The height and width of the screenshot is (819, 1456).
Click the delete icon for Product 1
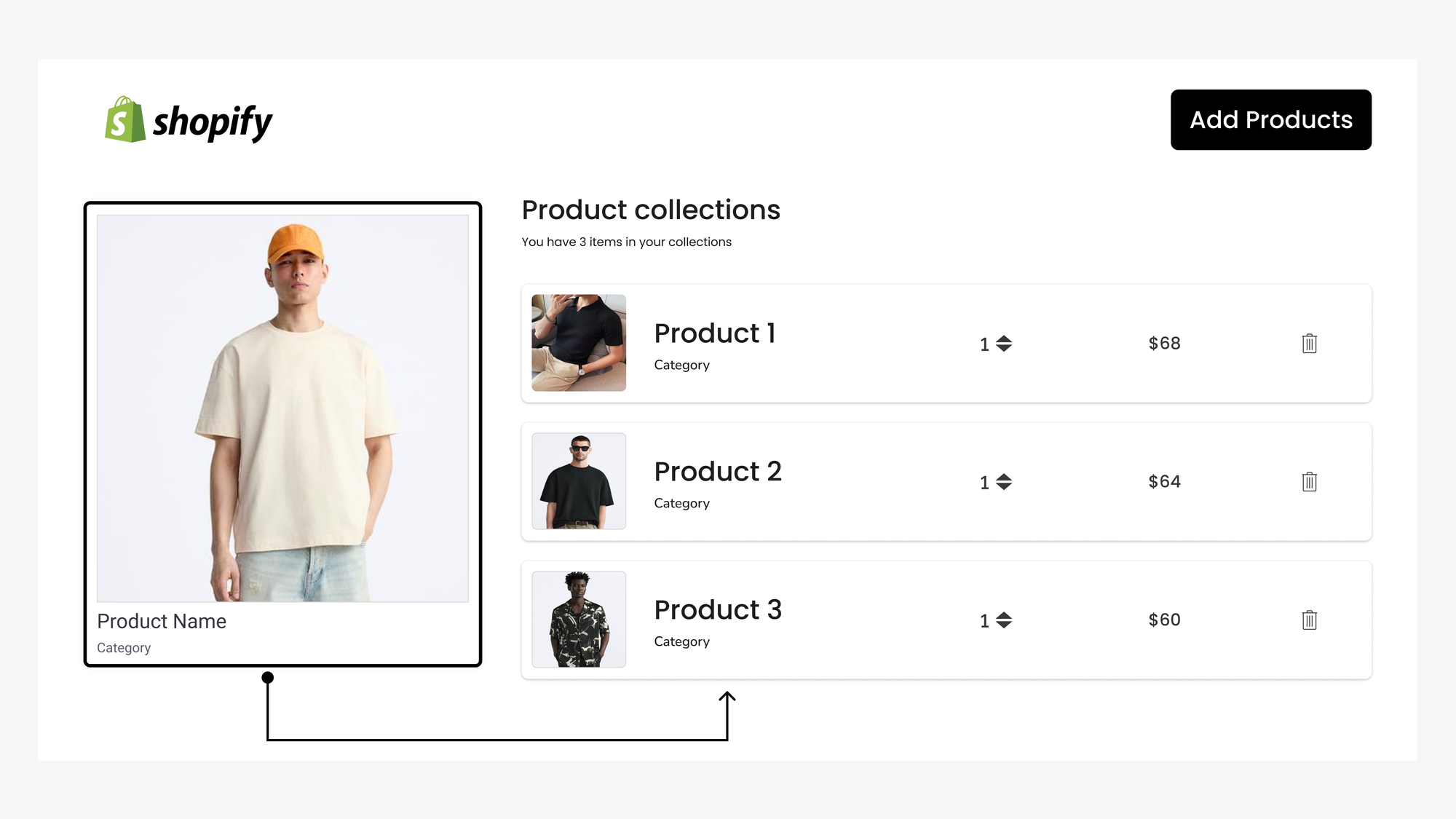tap(1308, 343)
